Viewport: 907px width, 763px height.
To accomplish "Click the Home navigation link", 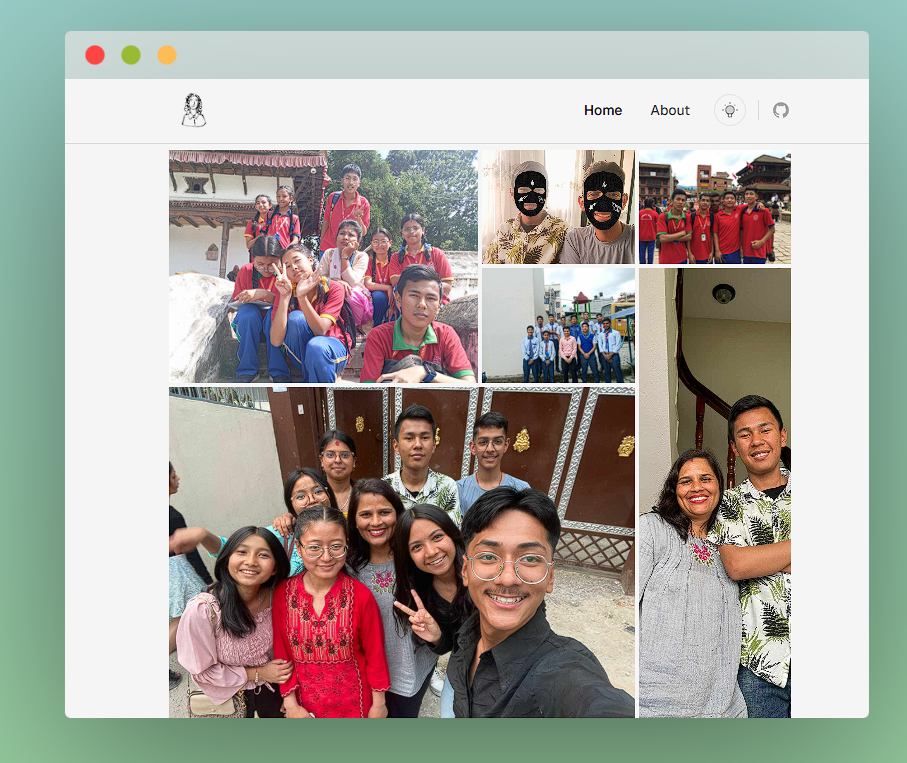I will click(602, 110).
